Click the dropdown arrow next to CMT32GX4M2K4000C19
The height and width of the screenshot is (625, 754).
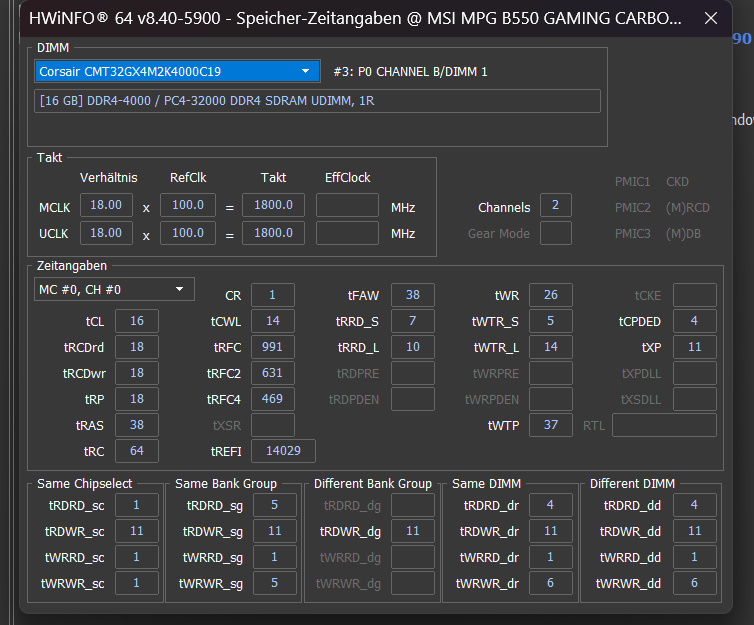click(x=305, y=72)
